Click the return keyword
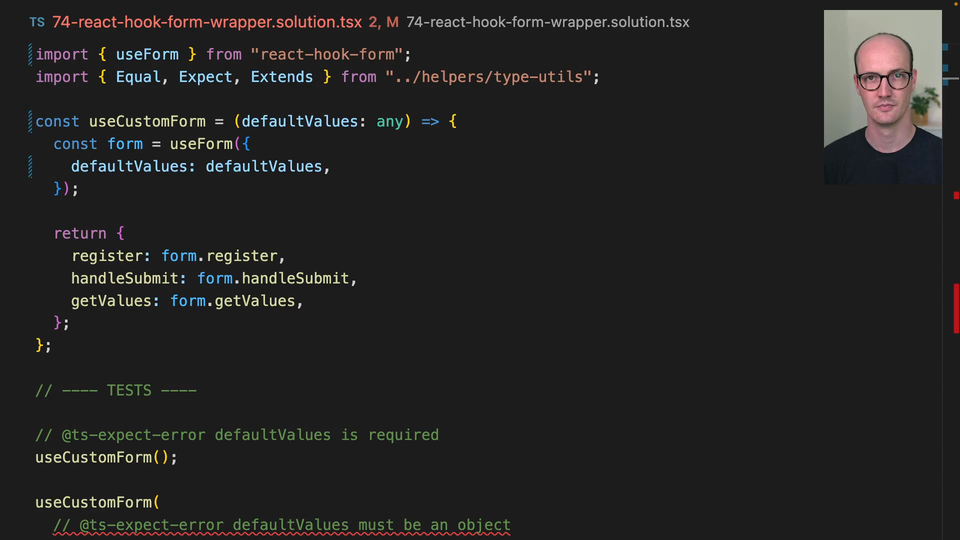 [x=80, y=233]
